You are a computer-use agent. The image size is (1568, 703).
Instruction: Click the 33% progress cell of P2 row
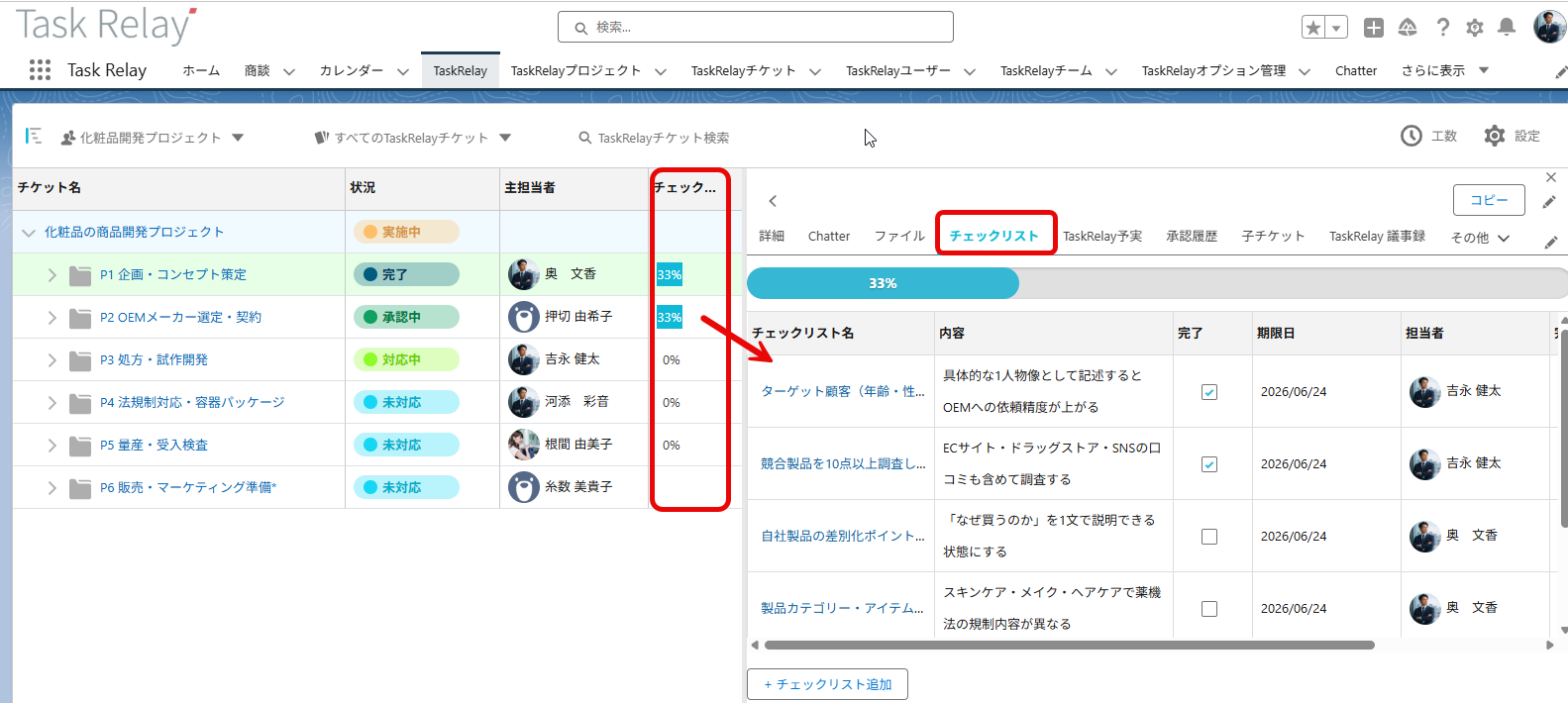tap(670, 318)
